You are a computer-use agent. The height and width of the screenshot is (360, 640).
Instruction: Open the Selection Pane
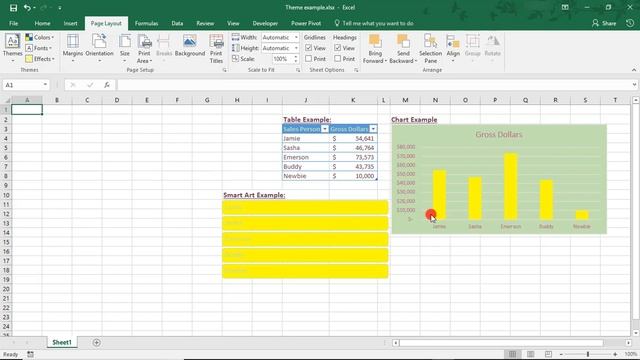tap(430, 48)
